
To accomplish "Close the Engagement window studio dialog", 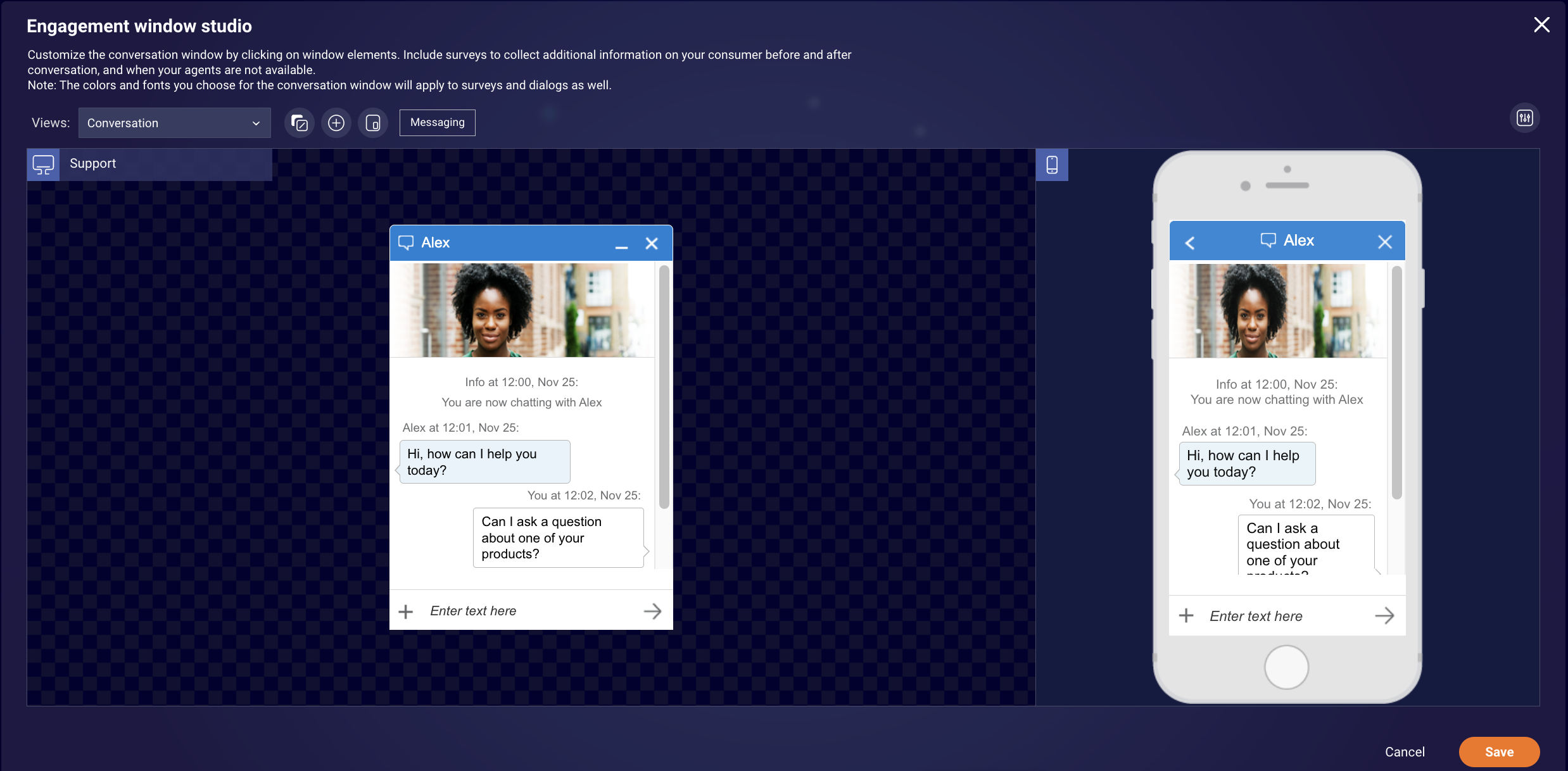I will coord(1541,25).
